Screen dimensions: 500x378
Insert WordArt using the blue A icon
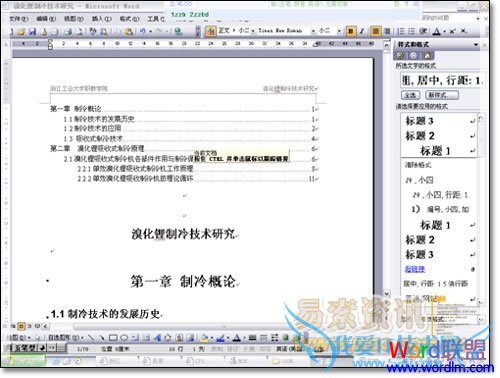tap(157, 338)
